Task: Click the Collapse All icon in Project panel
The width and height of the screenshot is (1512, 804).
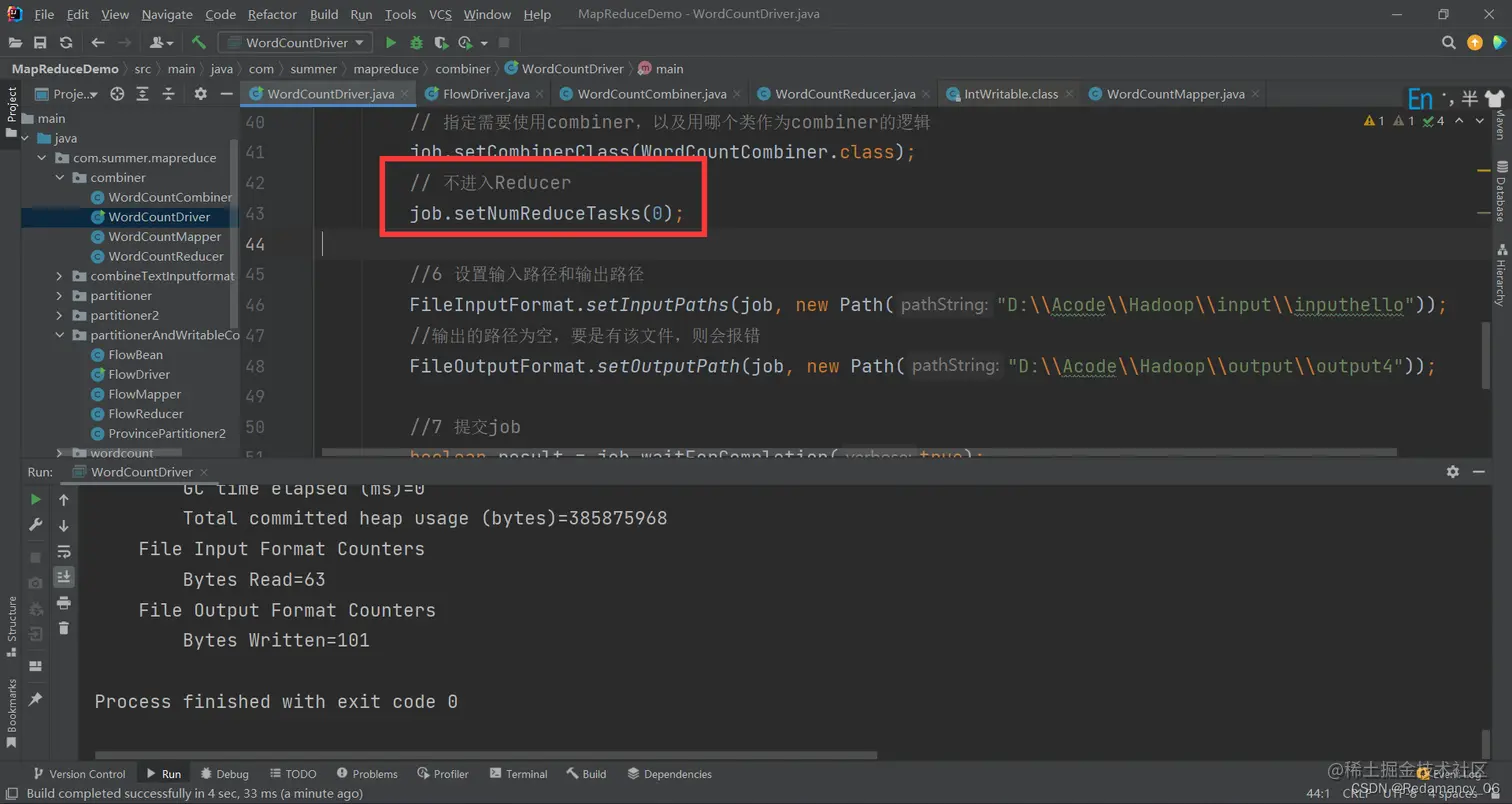Action: [168, 94]
